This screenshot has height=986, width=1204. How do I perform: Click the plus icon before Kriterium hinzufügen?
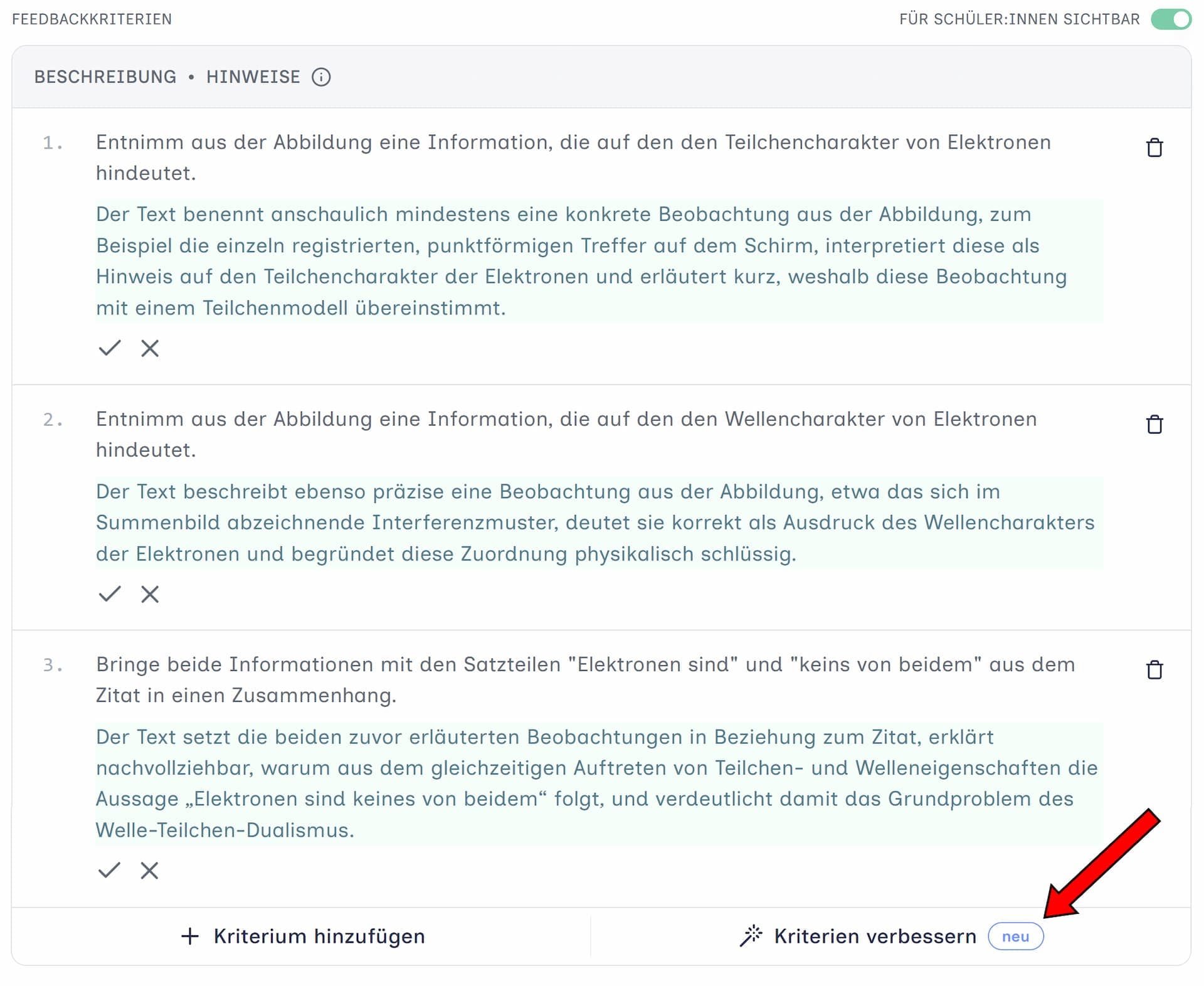(189, 936)
